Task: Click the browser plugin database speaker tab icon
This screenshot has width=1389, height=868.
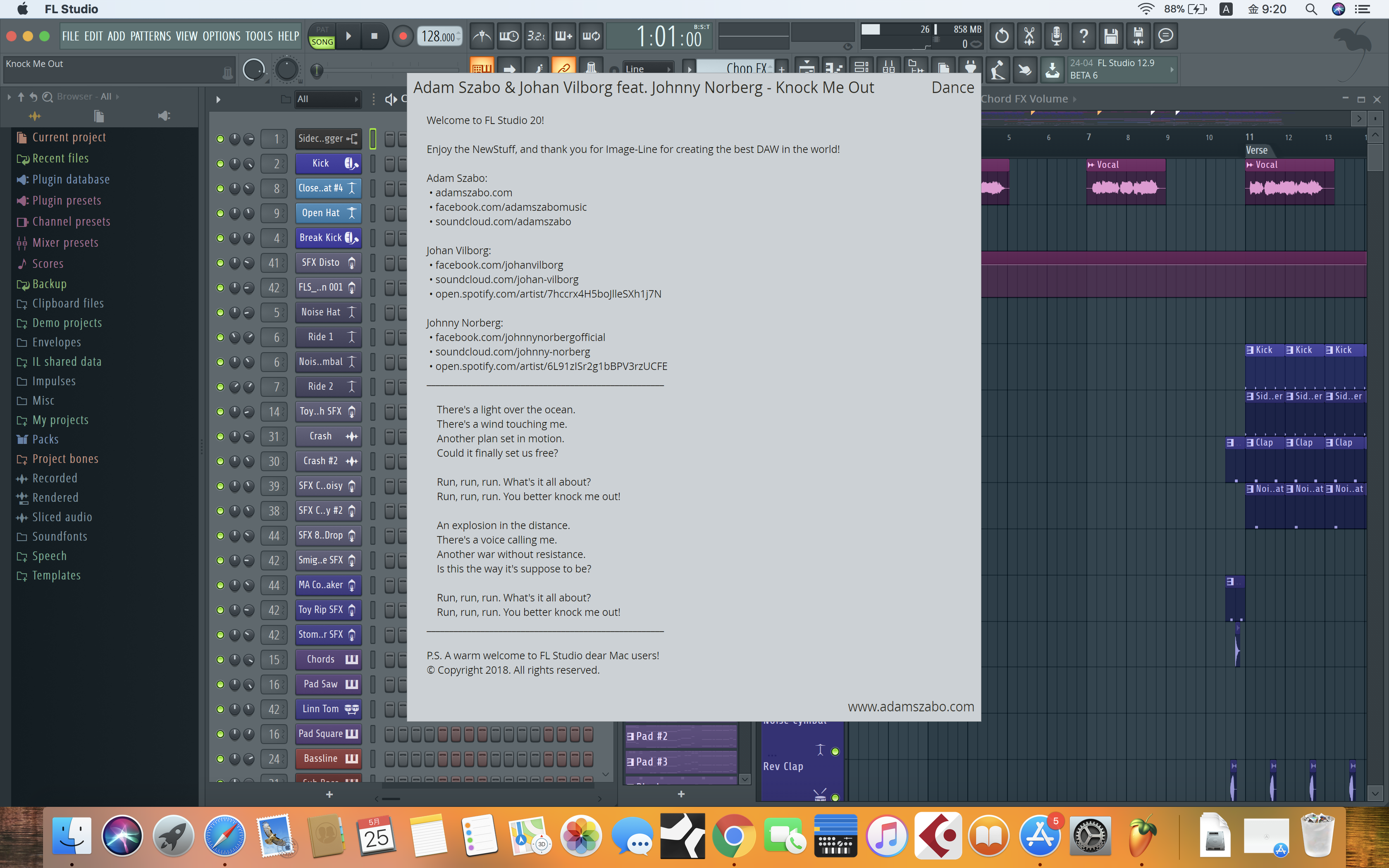Action: [x=164, y=116]
